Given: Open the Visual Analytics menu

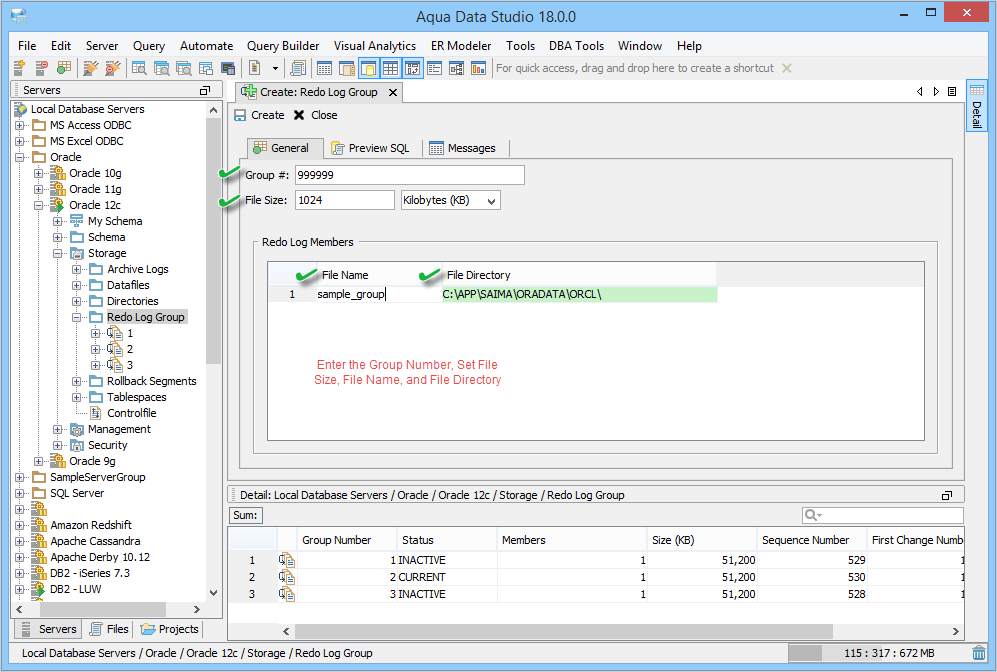Looking at the screenshot, I should tap(375, 46).
